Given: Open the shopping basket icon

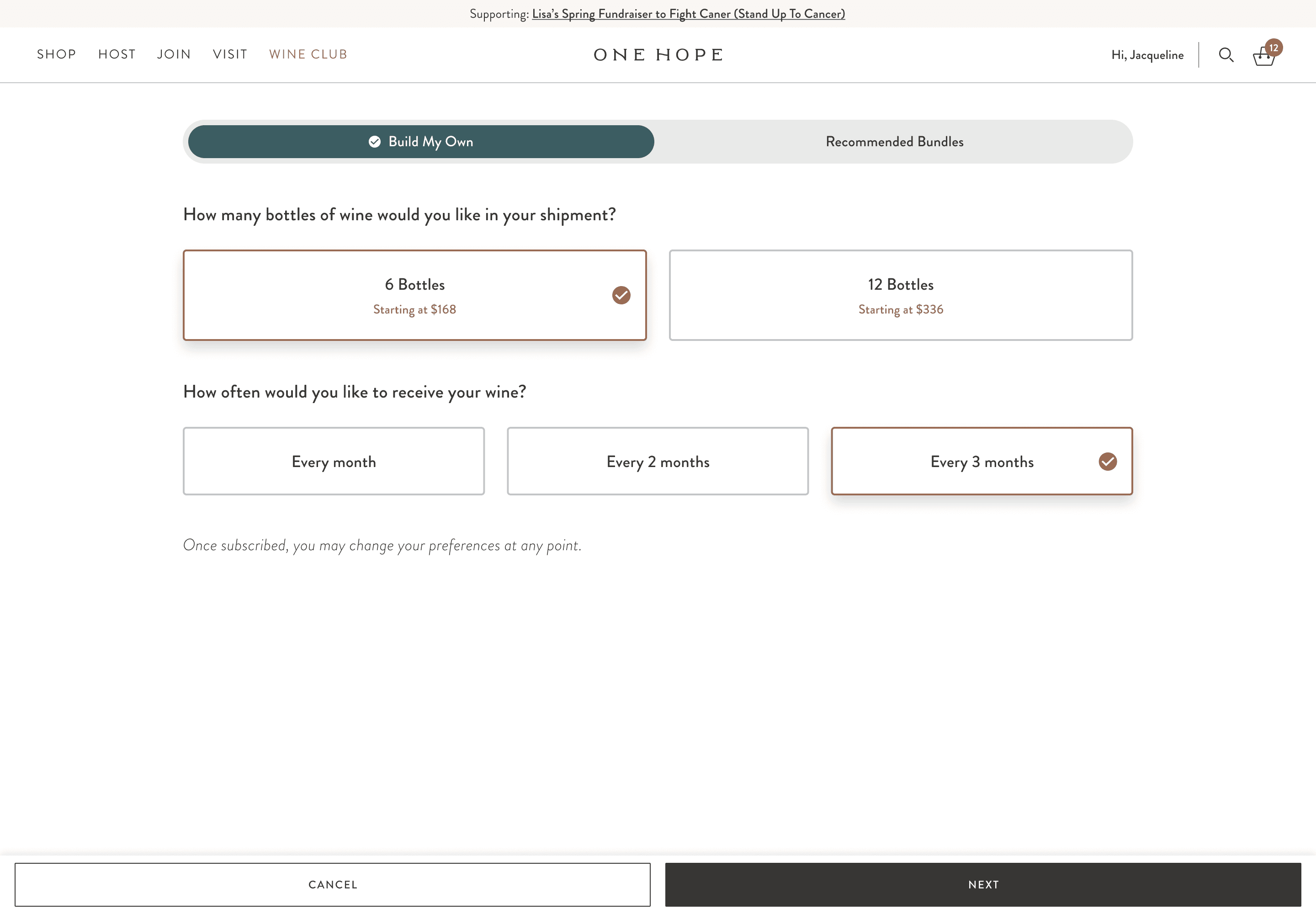Looking at the screenshot, I should pos(1263,58).
